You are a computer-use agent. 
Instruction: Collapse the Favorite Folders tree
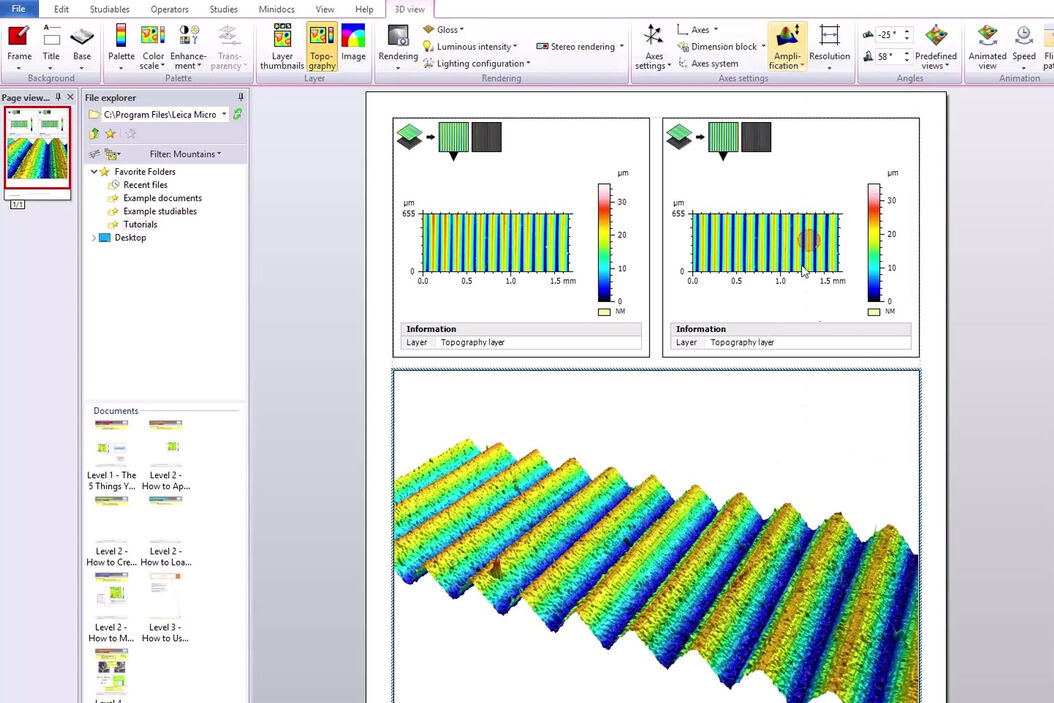93,171
